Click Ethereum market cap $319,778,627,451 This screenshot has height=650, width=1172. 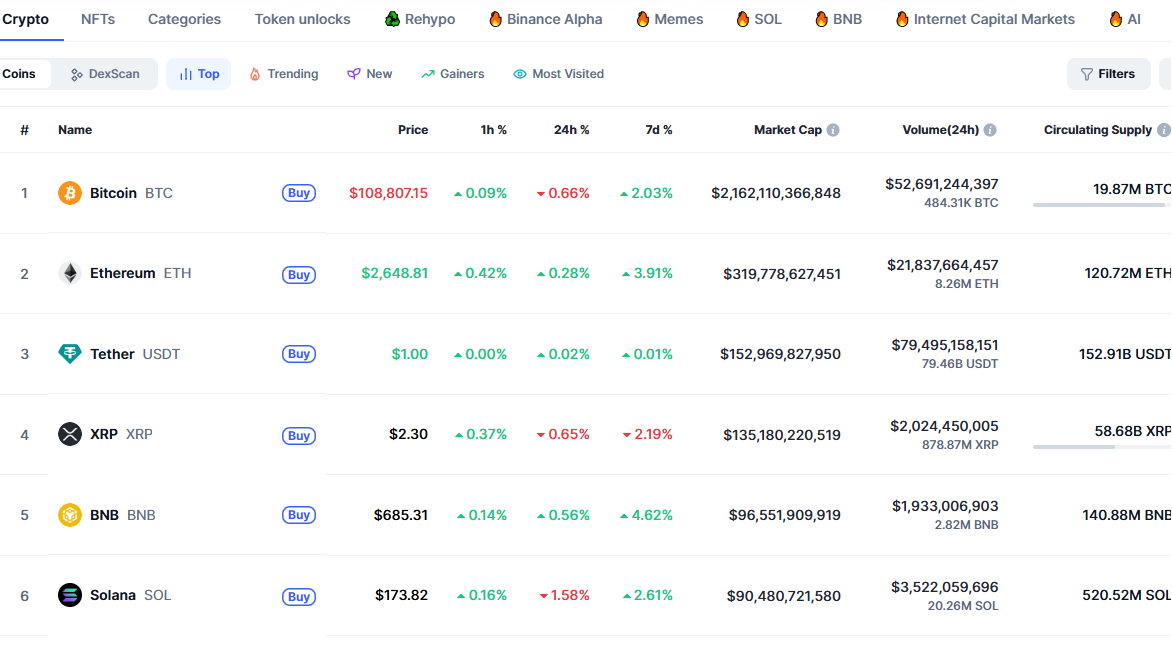782,274
